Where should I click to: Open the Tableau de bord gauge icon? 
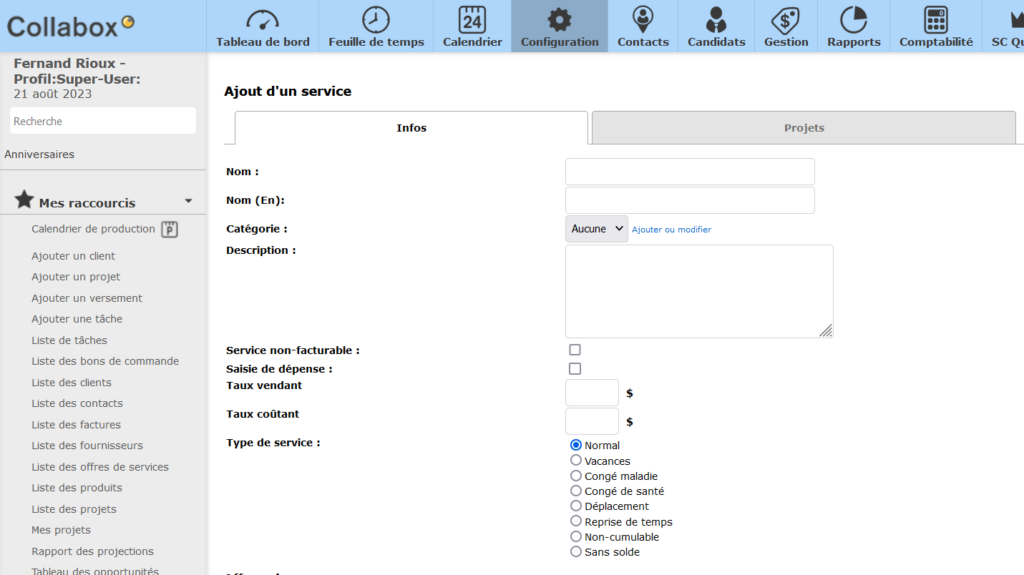click(x=262, y=20)
